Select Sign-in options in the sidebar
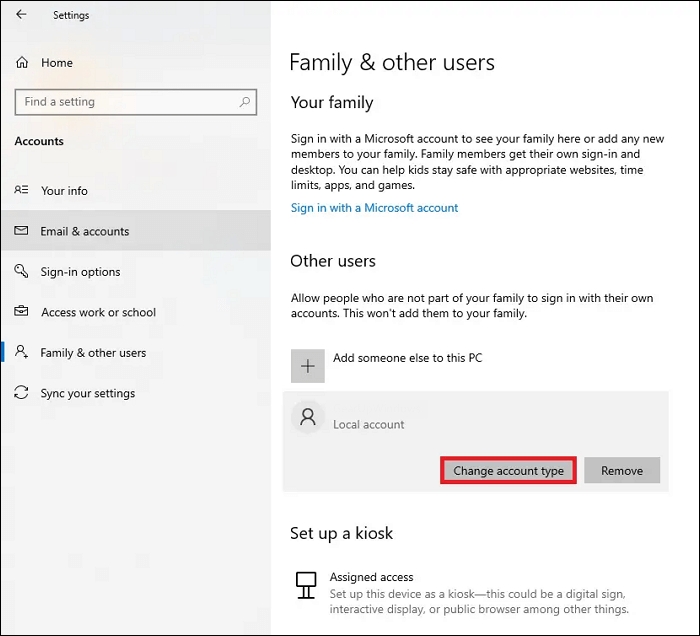This screenshot has width=700, height=636. pyautogui.click(x=80, y=272)
